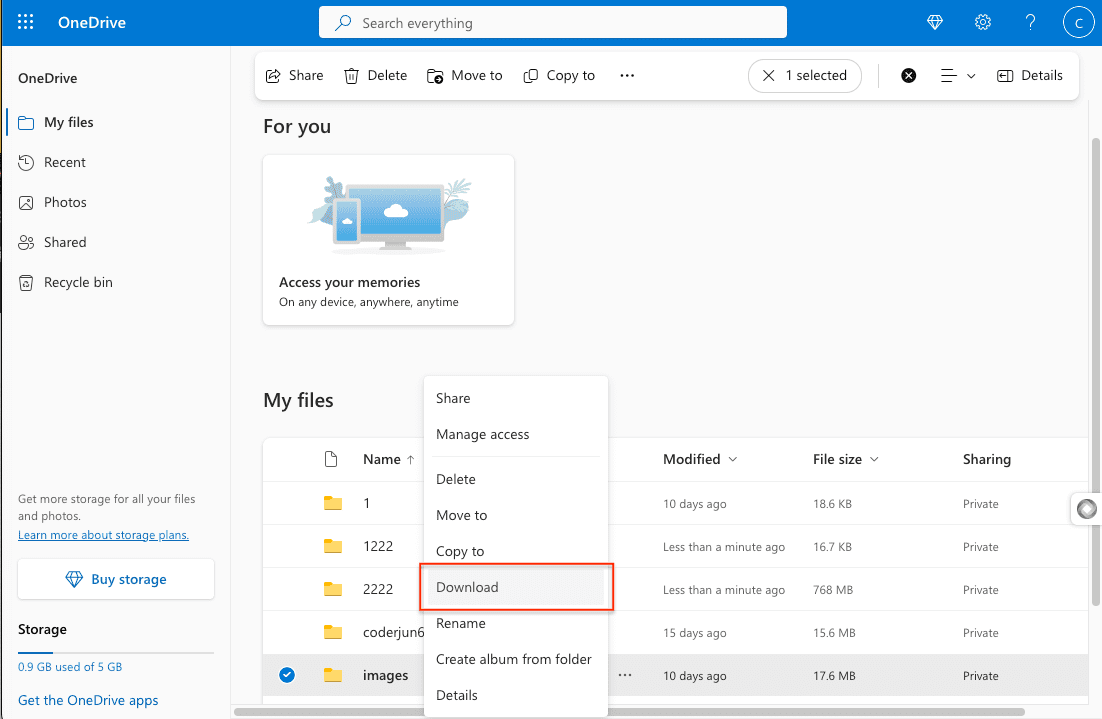Follow Learn more about storage plans link

tap(103, 535)
